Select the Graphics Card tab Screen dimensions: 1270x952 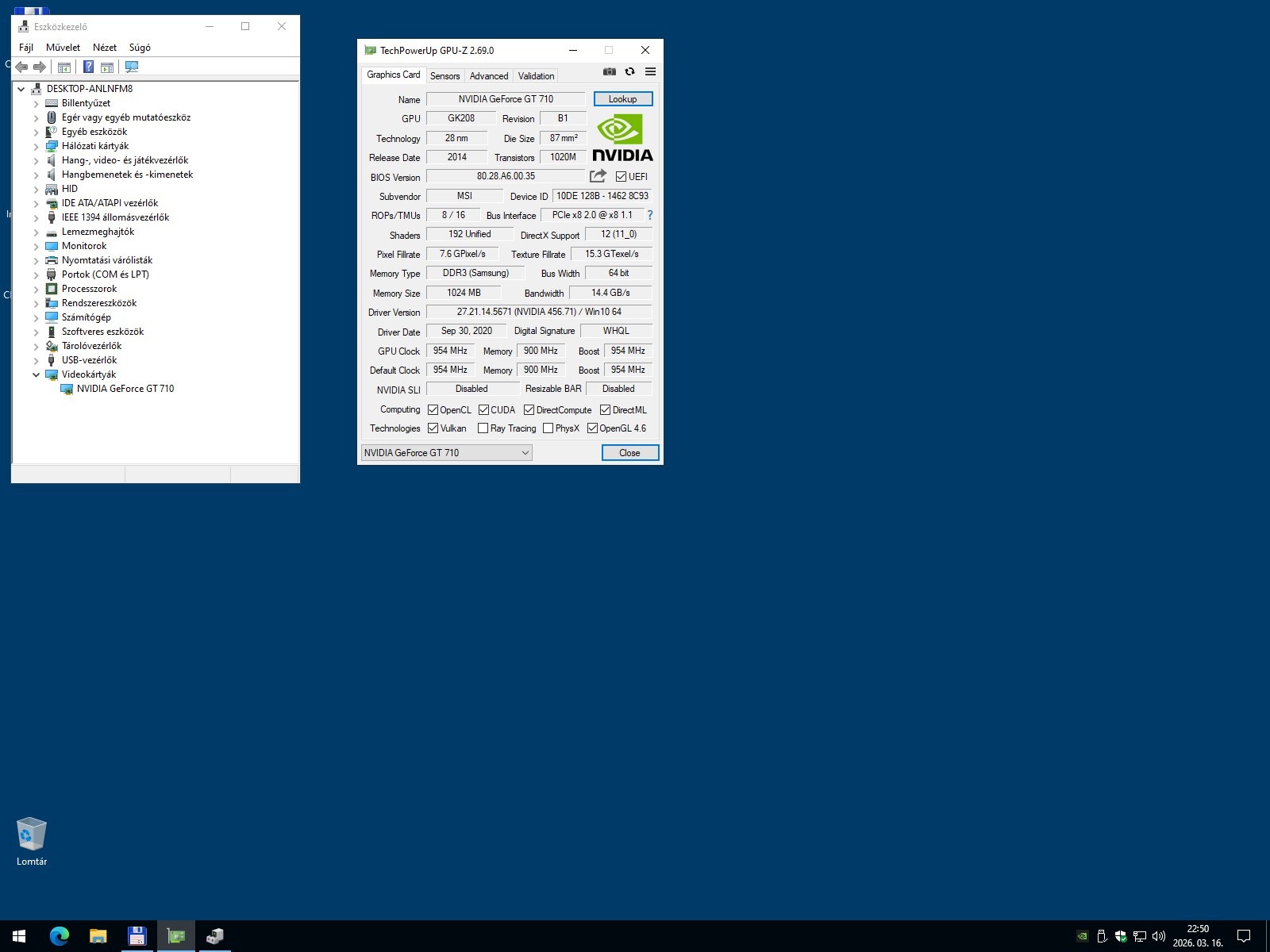394,75
